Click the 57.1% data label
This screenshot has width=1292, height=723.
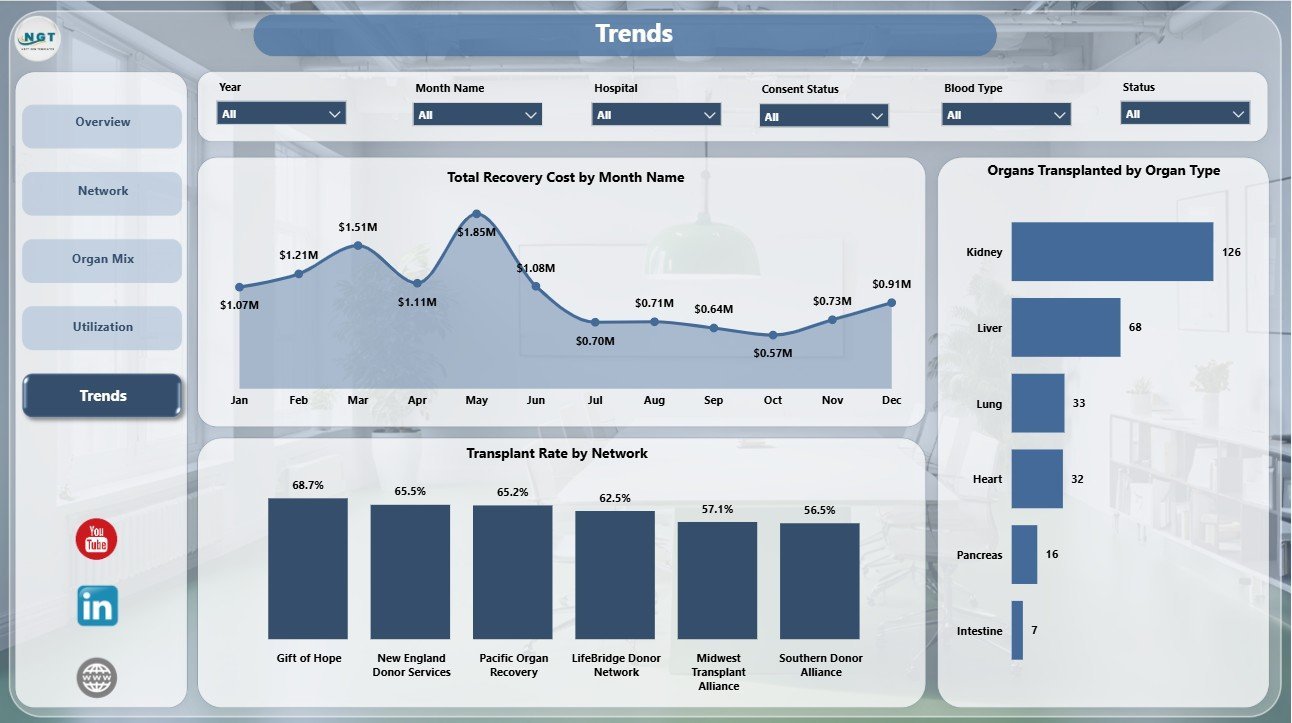pos(718,509)
